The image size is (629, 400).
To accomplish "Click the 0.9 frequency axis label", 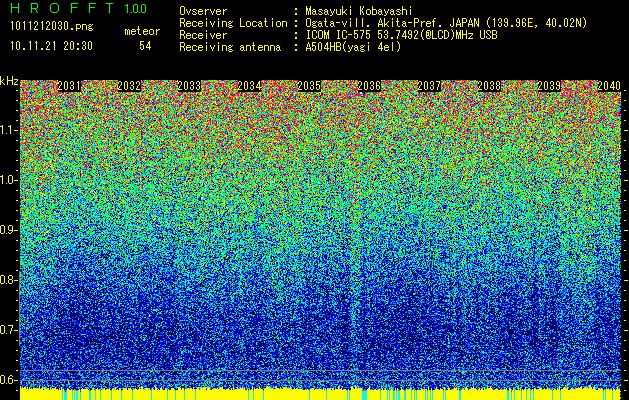I will [x=9, y=230].
